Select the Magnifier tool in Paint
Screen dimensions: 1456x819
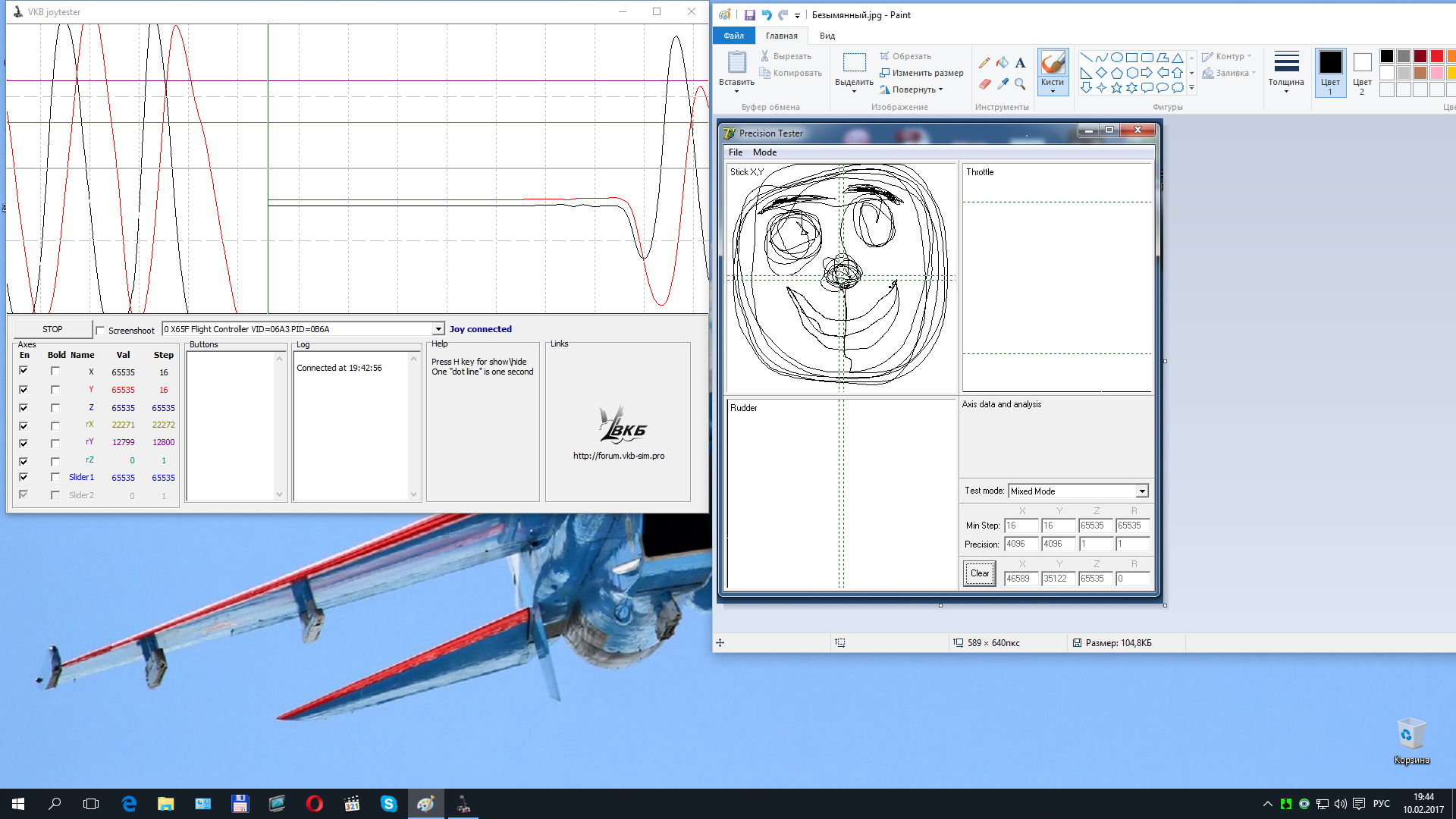[1020, 83]
